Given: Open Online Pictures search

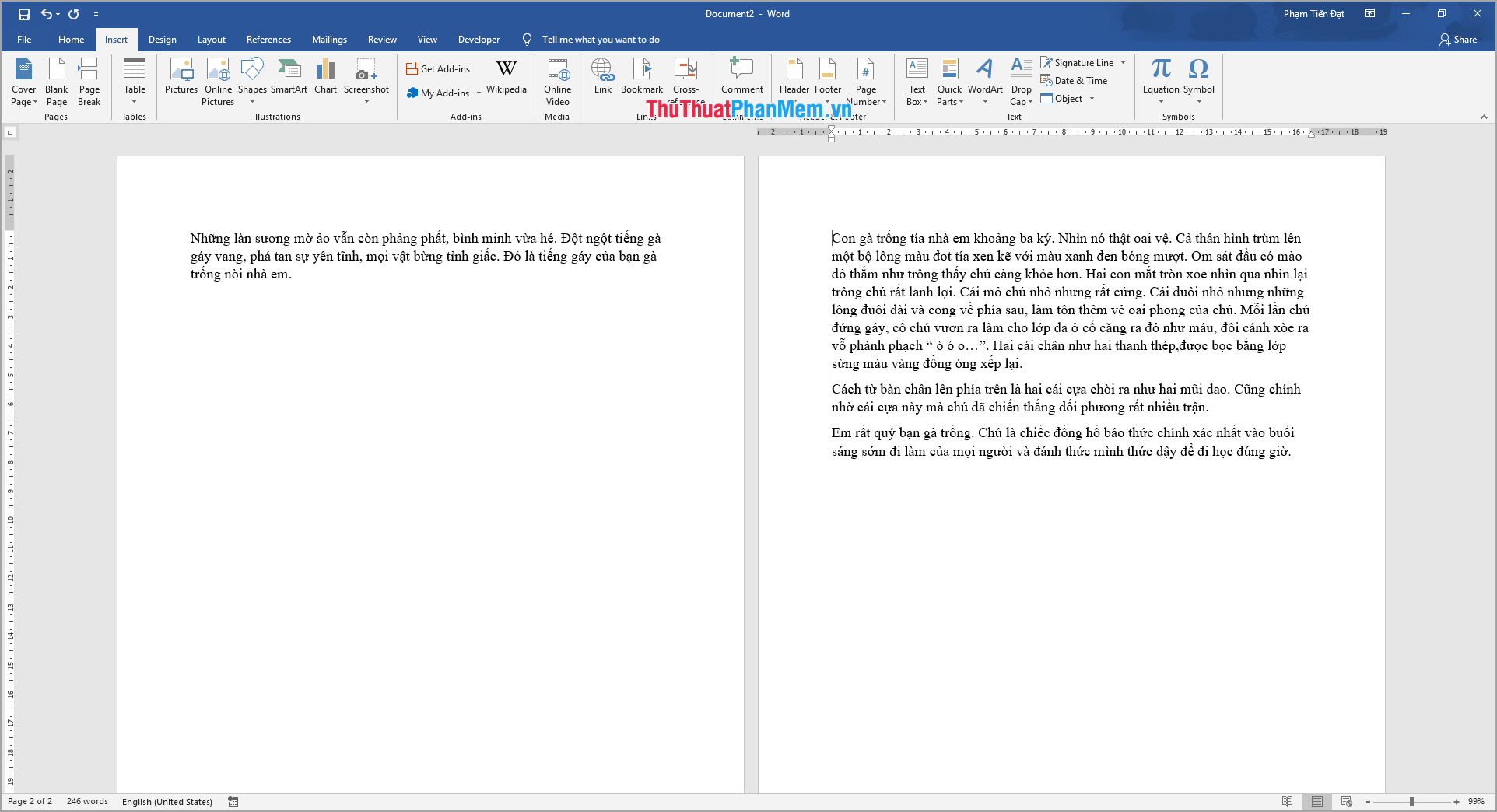Looking at the screenshot, I should pos(218,82).
